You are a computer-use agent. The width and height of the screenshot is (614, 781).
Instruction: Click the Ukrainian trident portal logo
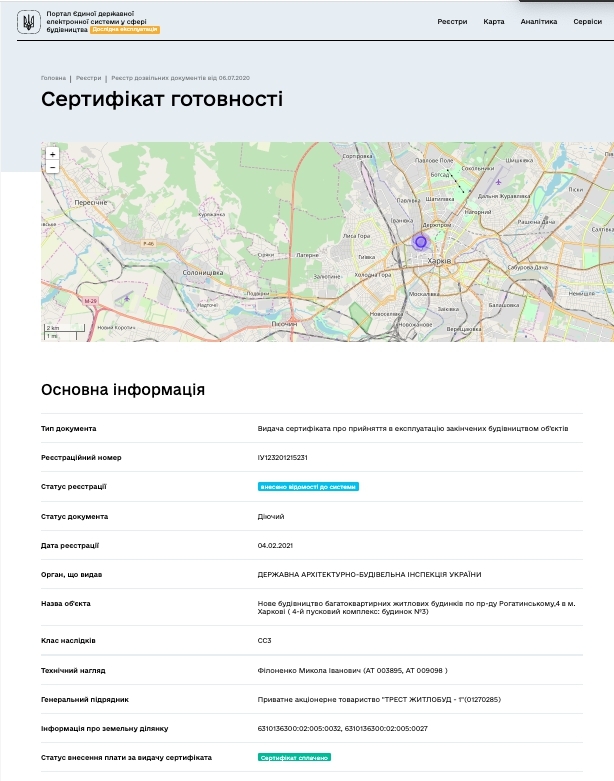tap(28, 22)
